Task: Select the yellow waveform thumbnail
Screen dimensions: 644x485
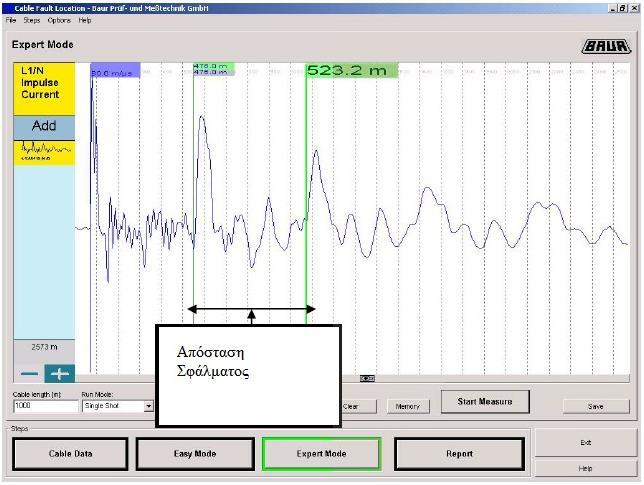Action: coord(44,153)
